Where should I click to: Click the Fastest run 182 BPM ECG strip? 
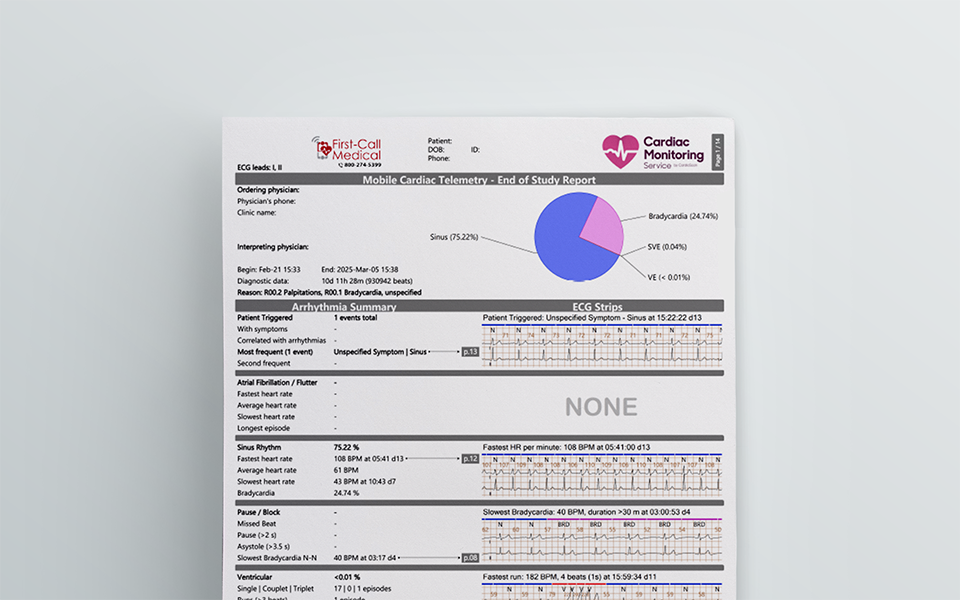click(x=602, y=591)
